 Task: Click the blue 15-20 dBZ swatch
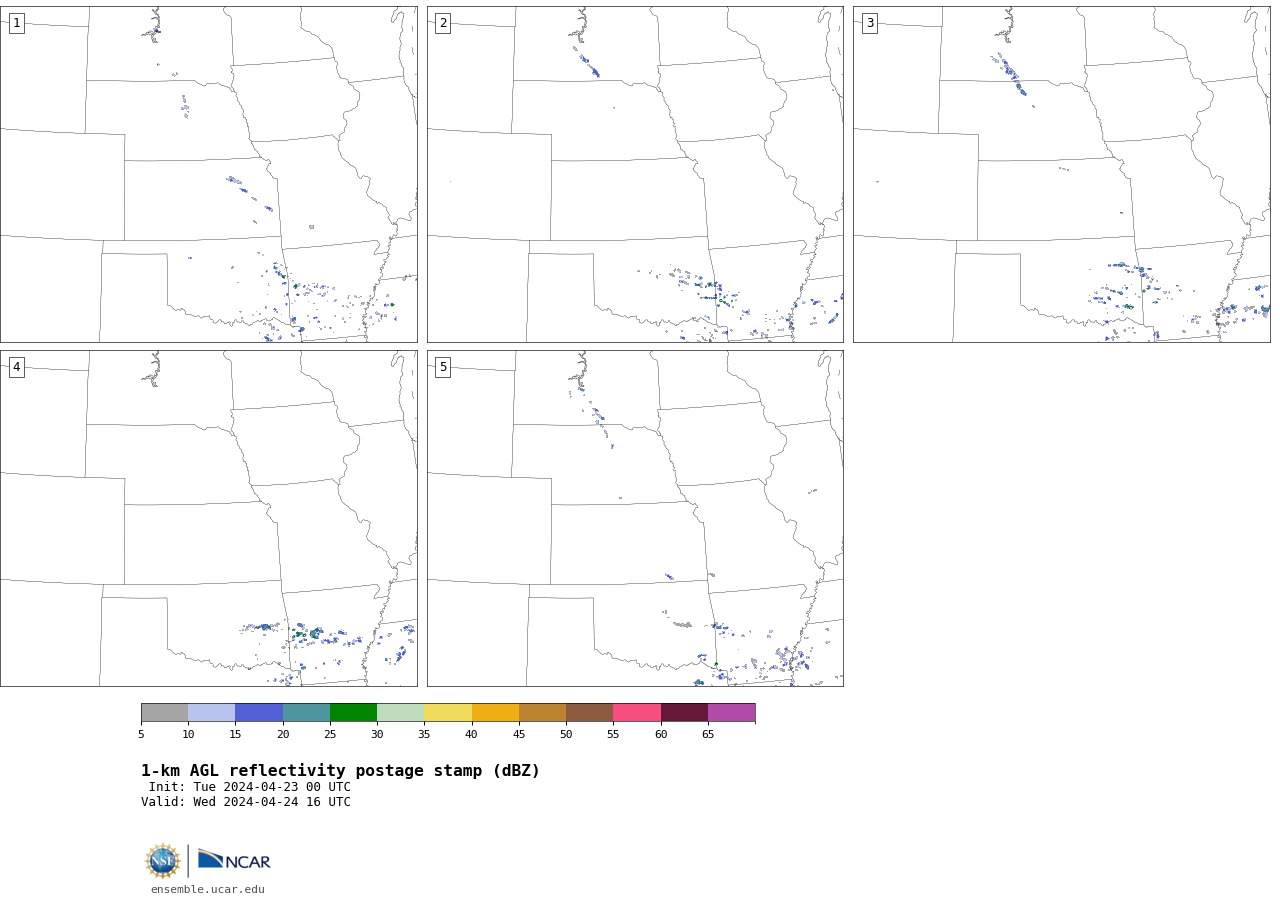click(x=259, y=713)
